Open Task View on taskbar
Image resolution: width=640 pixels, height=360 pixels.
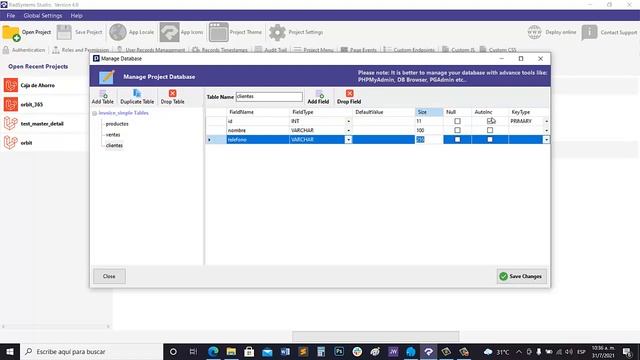193,351
